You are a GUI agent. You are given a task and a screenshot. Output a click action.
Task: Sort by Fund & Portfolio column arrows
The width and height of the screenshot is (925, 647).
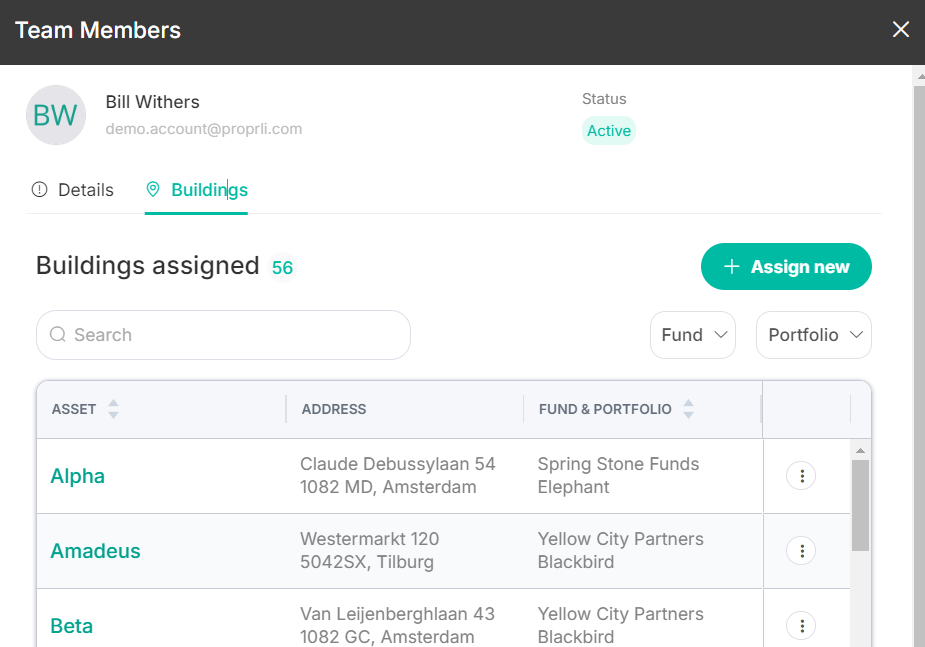click(x=688, y=409)
